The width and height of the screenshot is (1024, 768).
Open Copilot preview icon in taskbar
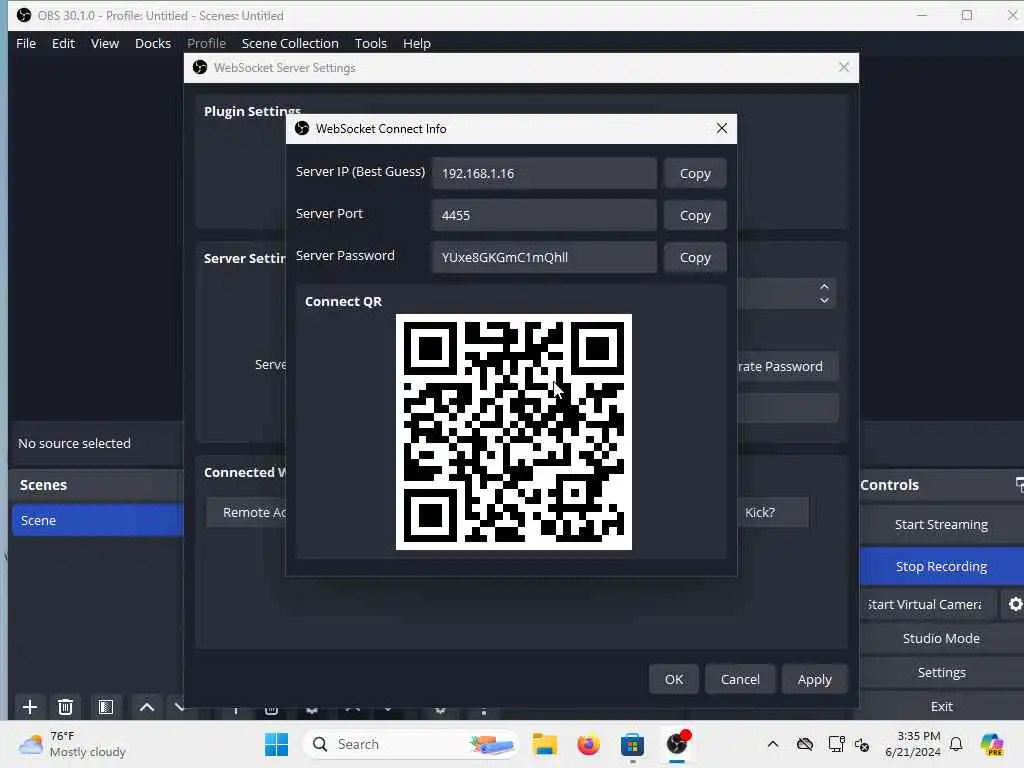click(x=992, y=744)
